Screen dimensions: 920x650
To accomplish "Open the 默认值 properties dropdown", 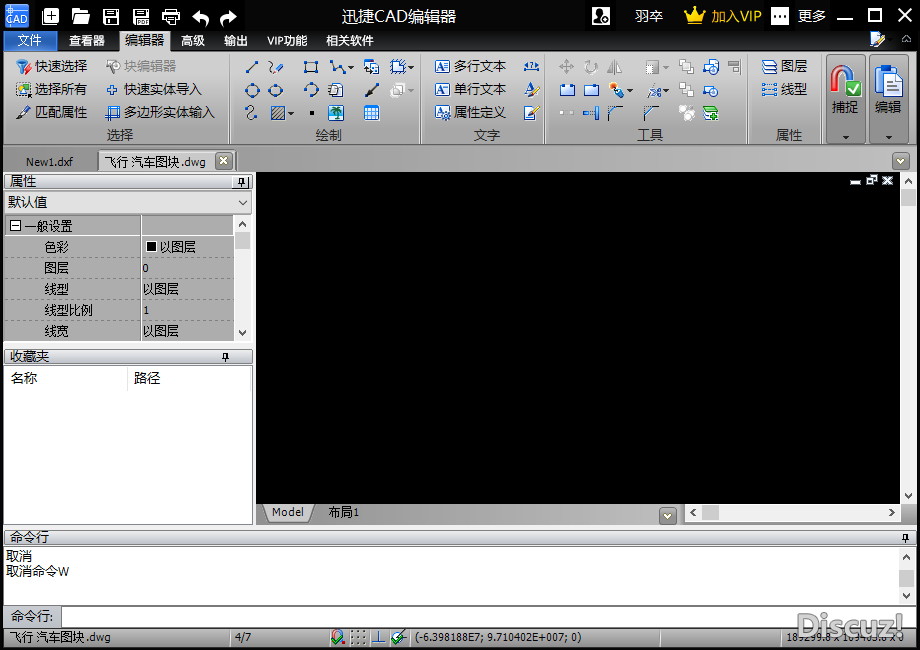I will tap(127, 202).
